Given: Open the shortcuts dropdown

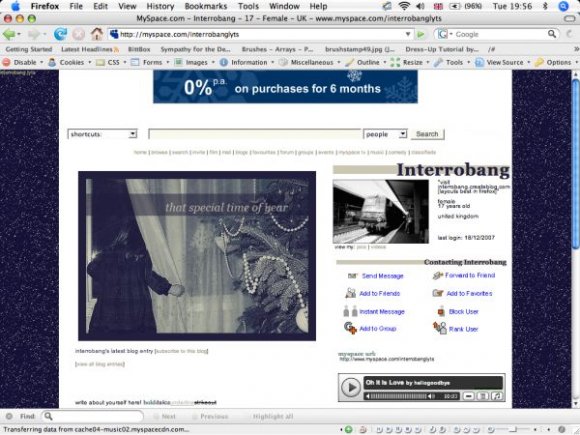Looking at the screenshot, I should (x=102, y=134).
